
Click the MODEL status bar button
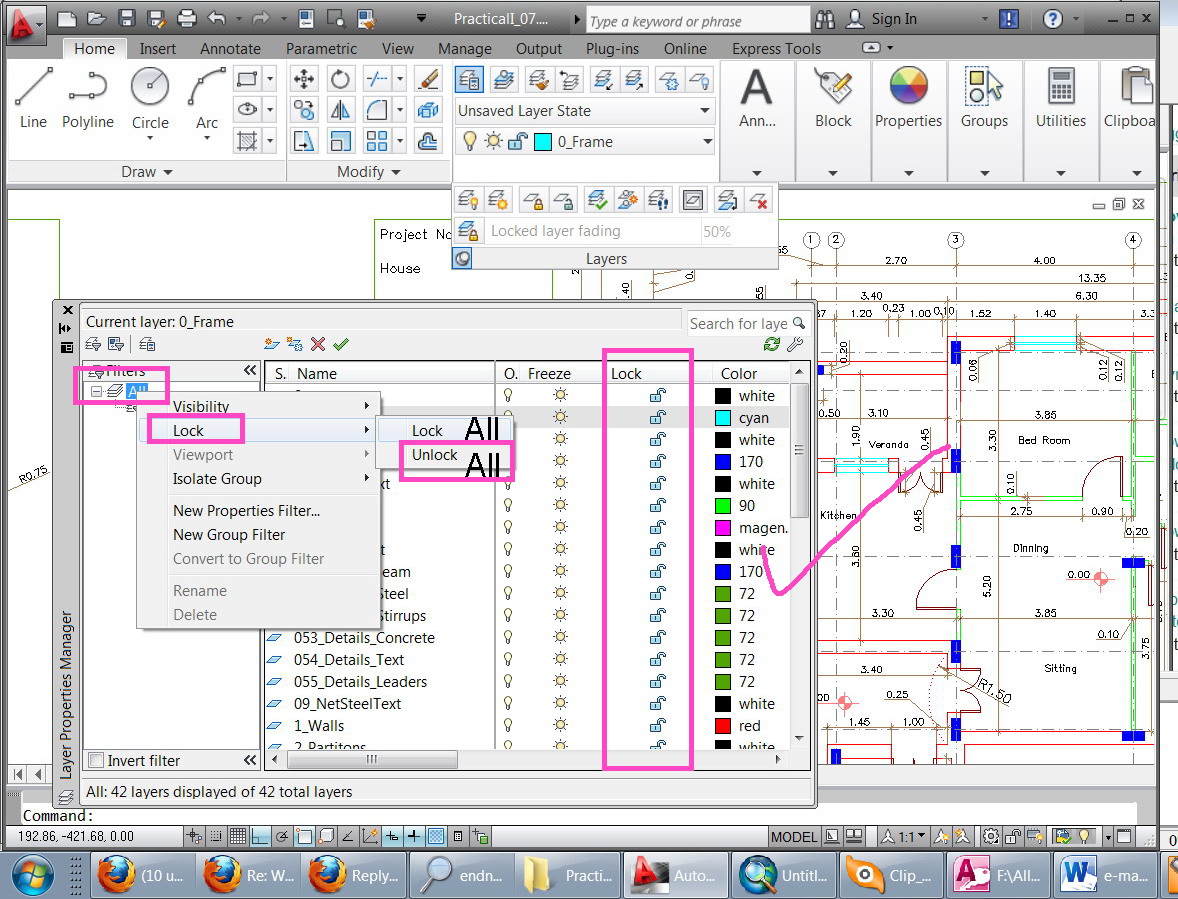(793, 836)
